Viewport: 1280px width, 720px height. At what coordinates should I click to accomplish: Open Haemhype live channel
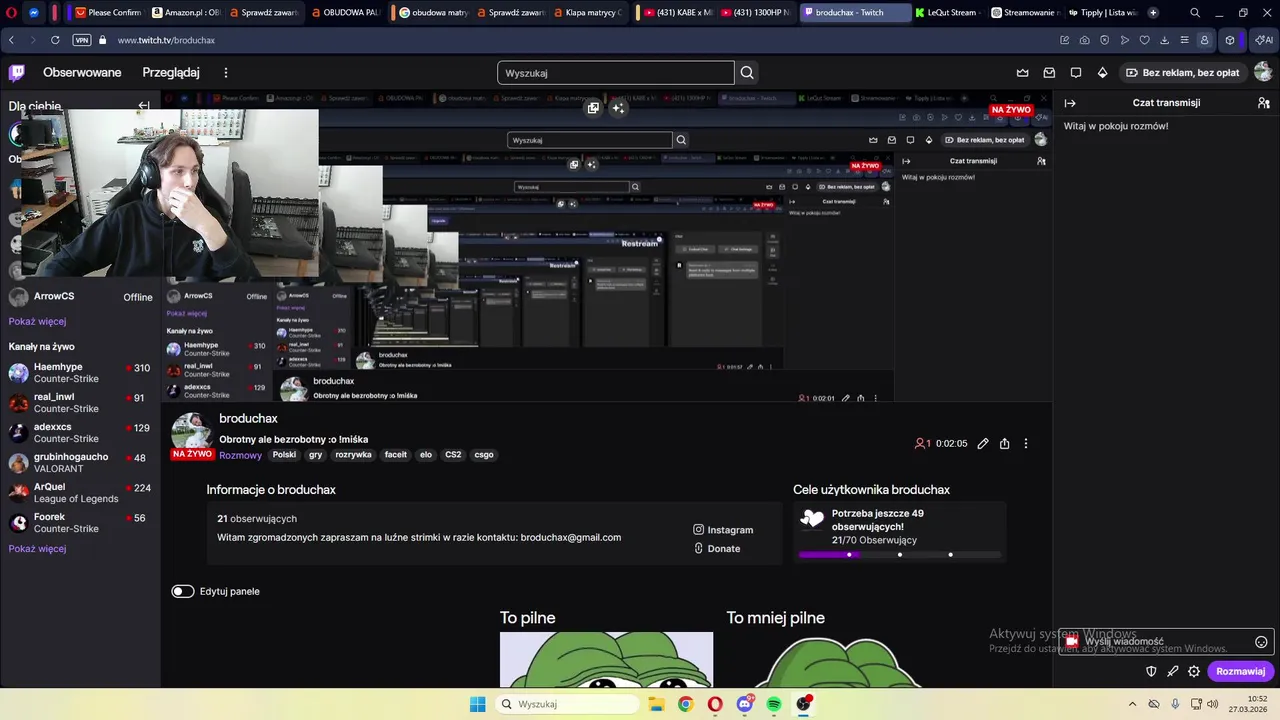pyautogui.click(x=80, y=373)
